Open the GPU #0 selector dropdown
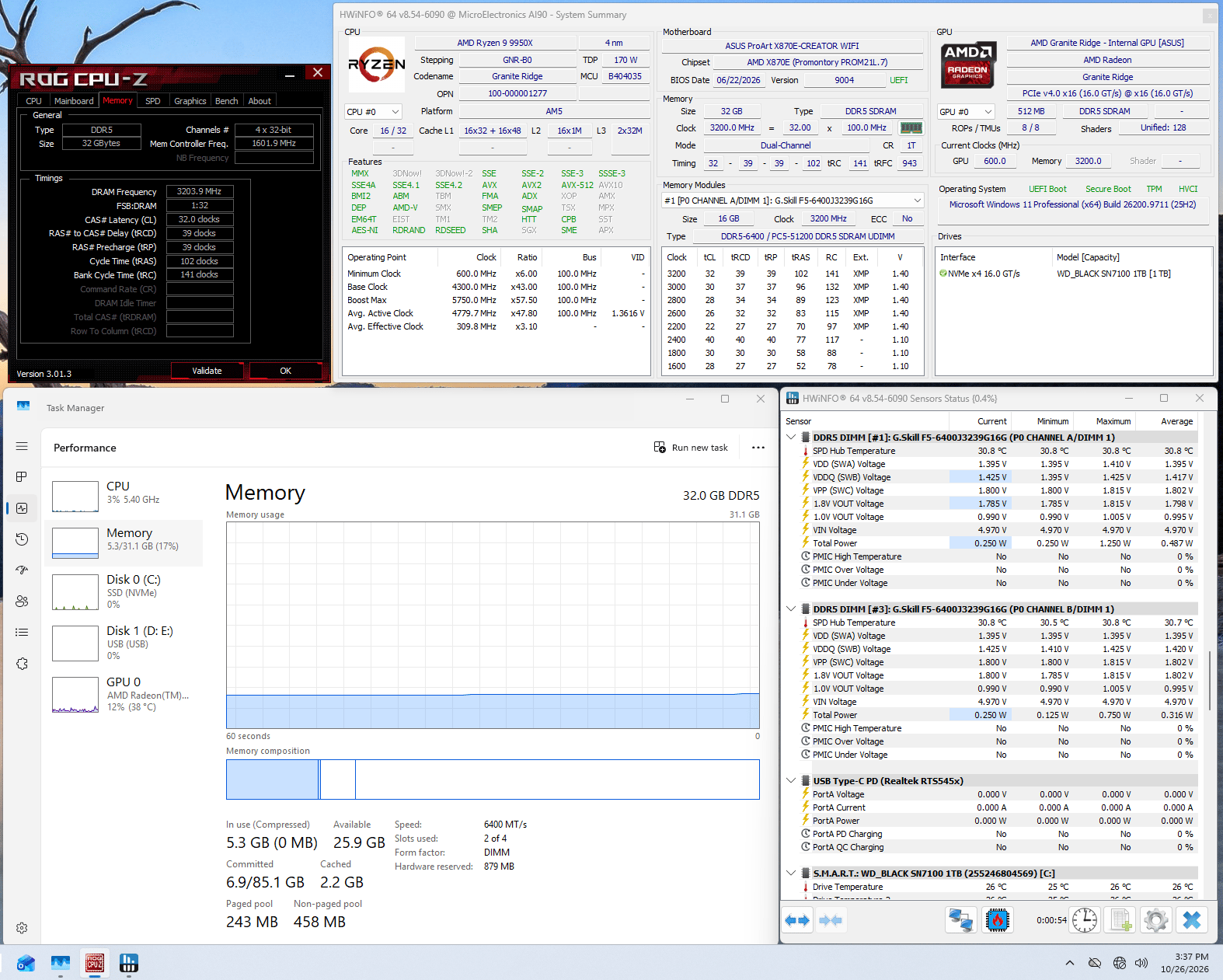Image resolution: width=1223 pixels, height=980 pixels. point(966,112)
